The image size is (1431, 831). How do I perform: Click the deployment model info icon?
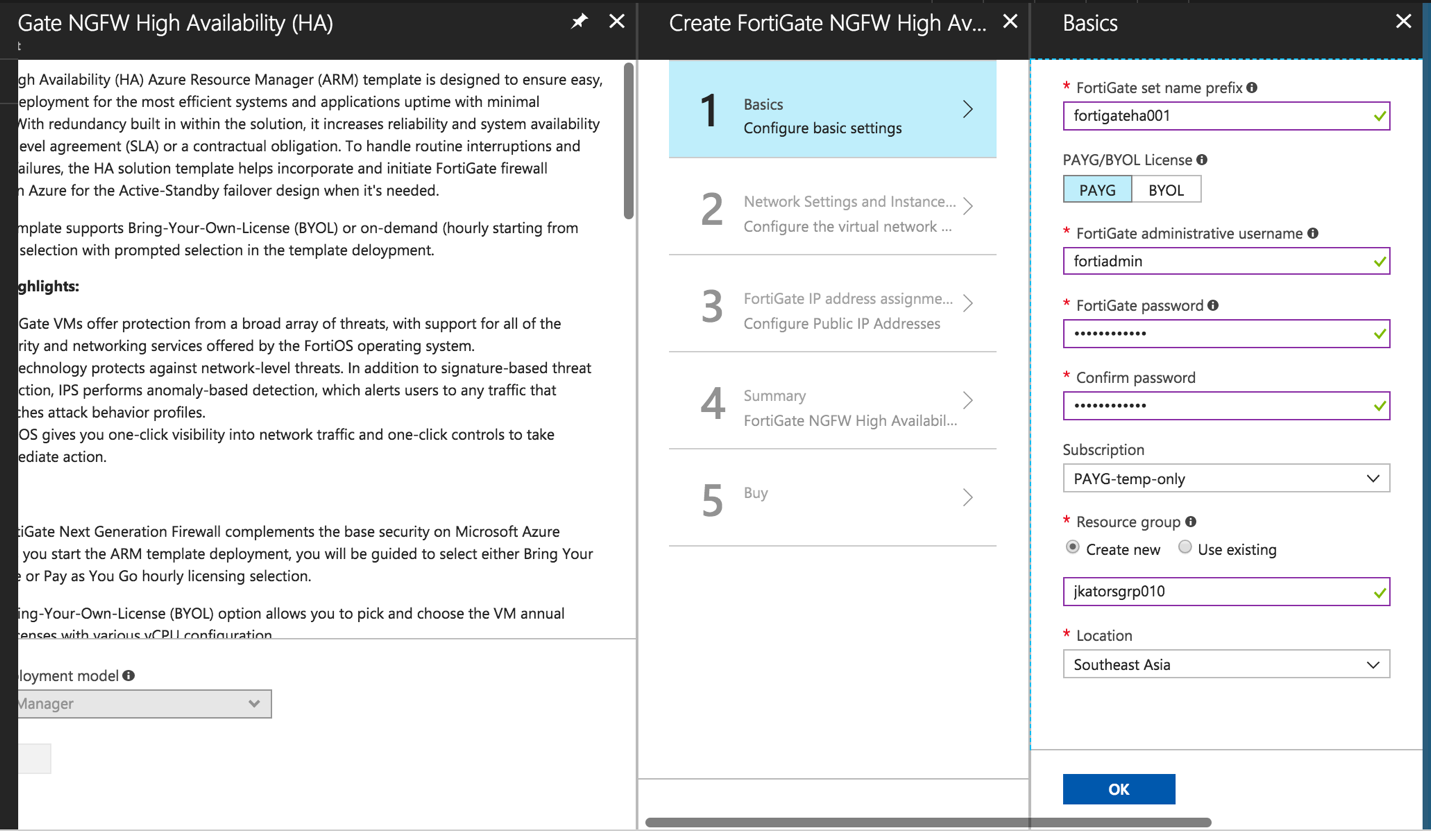click(x=129, y=676)
